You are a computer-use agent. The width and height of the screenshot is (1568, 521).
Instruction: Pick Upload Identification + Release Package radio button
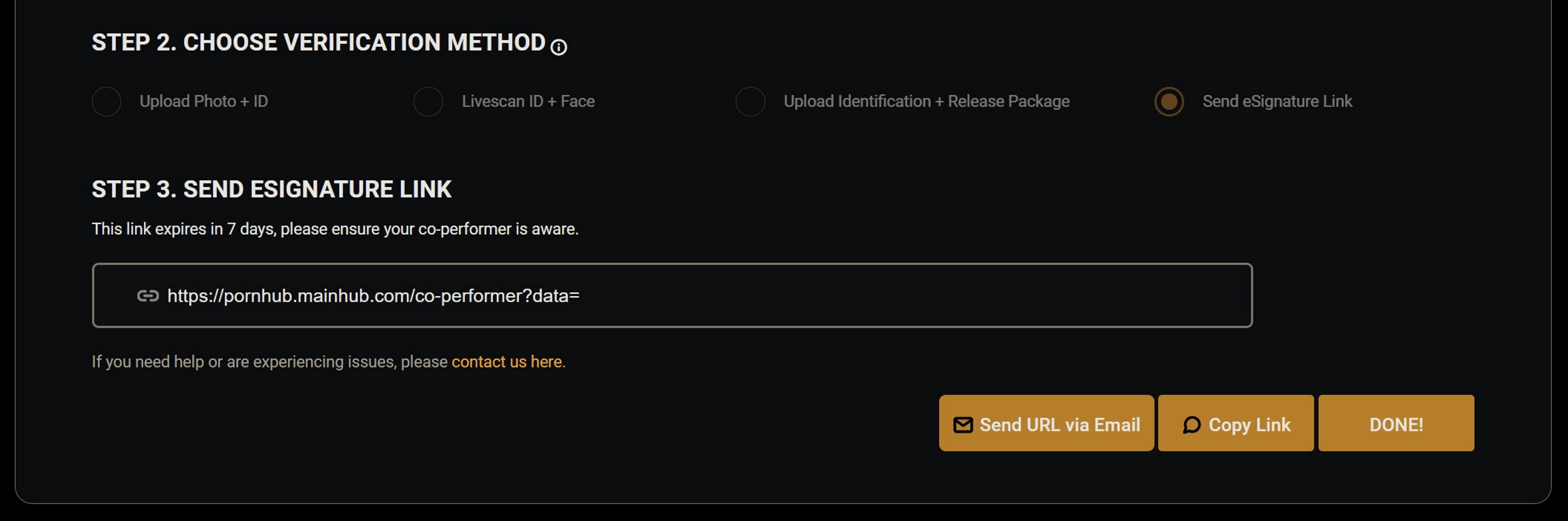750,101
